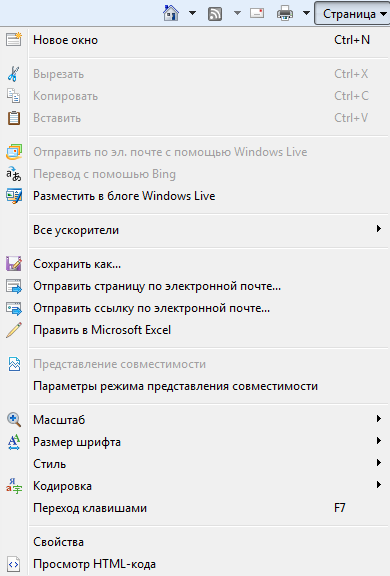
Task: Open the Страница toolbar menu button
Action: click(x=352, y=14)
